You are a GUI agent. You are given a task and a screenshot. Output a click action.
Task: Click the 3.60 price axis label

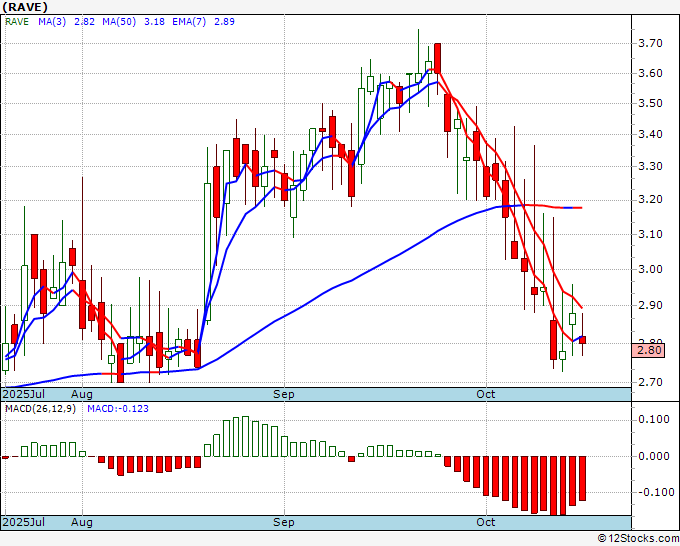point(651,73)
